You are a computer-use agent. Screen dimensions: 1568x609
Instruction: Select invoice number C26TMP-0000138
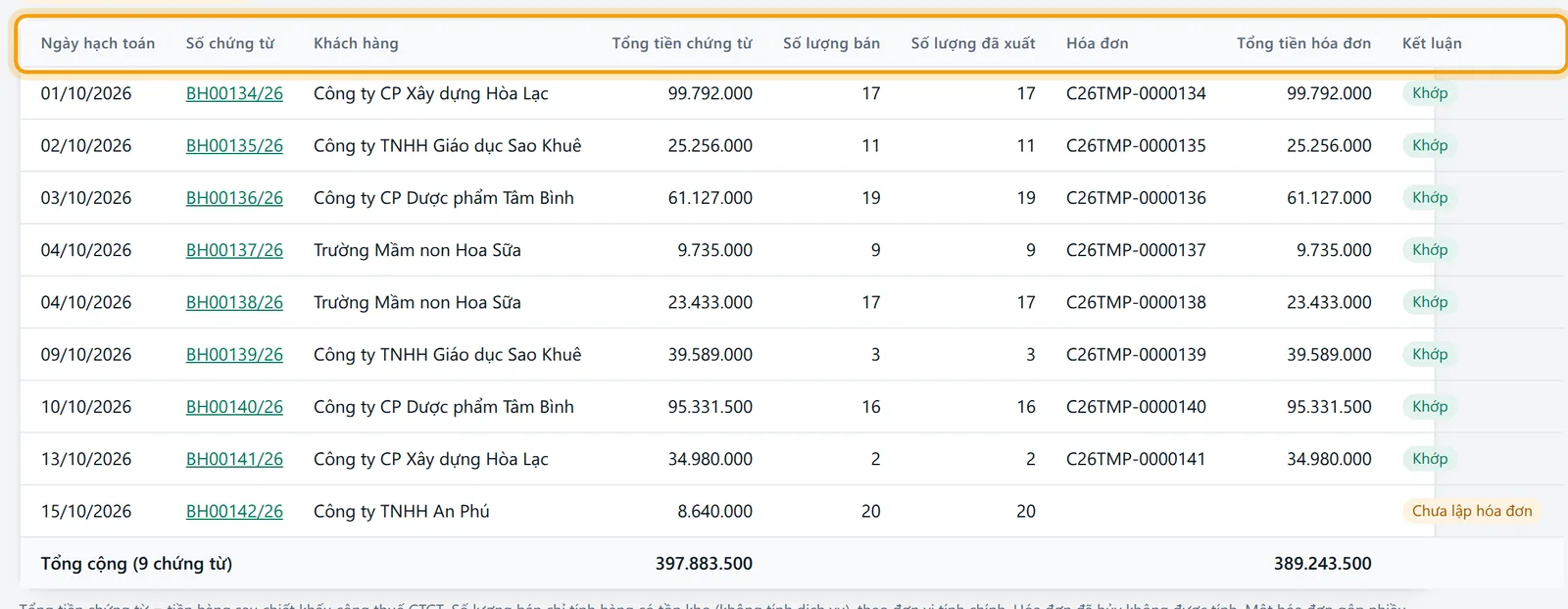click(x=1136, y=302)
